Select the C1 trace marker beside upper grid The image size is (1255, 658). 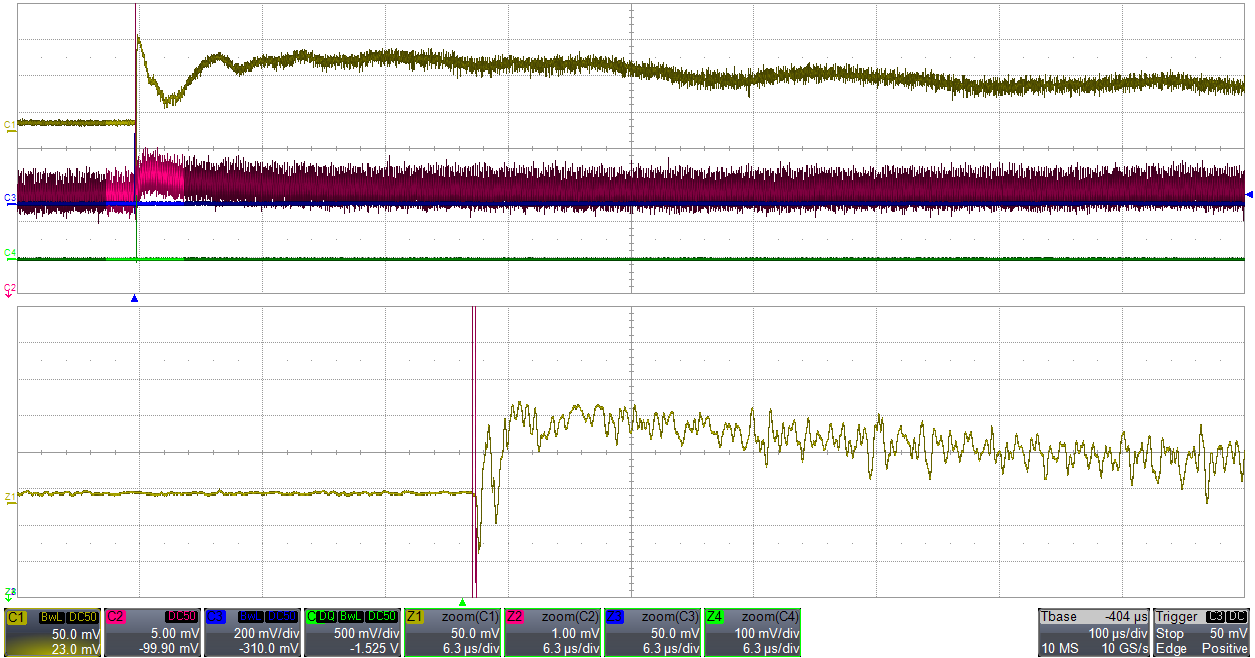(x=9, y=124)
